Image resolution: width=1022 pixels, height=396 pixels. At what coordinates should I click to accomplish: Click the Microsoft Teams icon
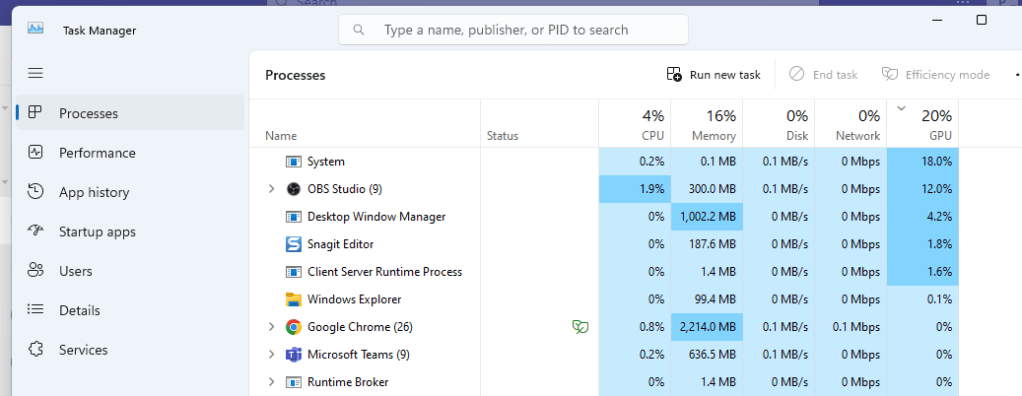point(294,354)
